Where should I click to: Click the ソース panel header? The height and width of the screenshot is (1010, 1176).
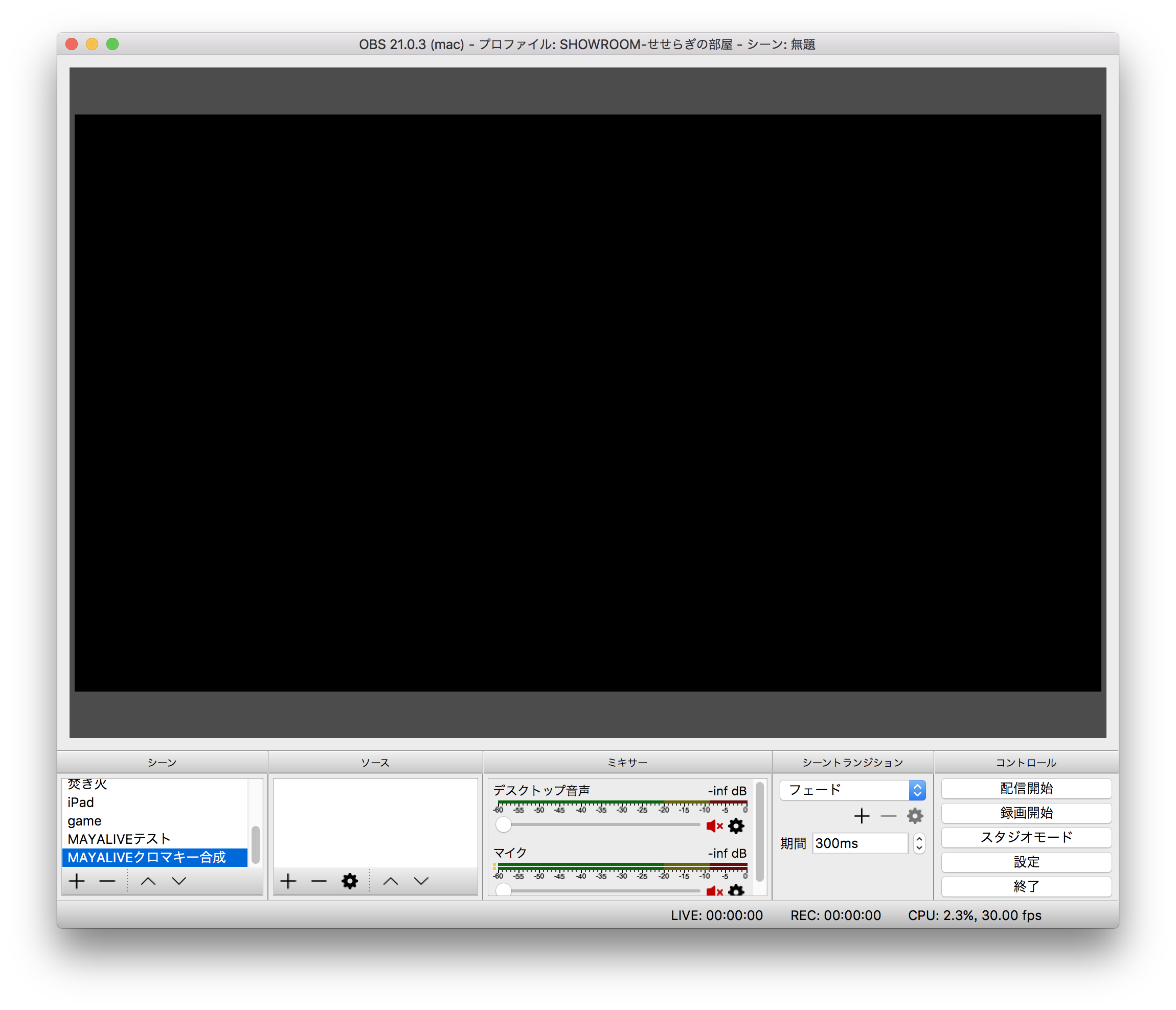tap(375, 763)
